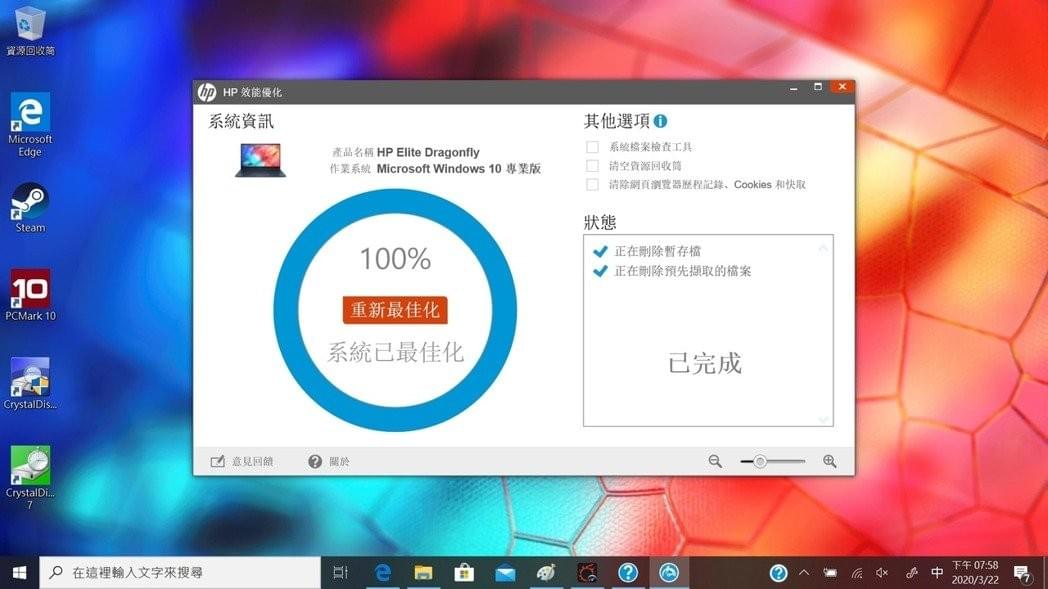The height and width of the screenshot is (589, 1048).
Task: Maximize the HP 效能優化 window
Action: click(817, 87)
